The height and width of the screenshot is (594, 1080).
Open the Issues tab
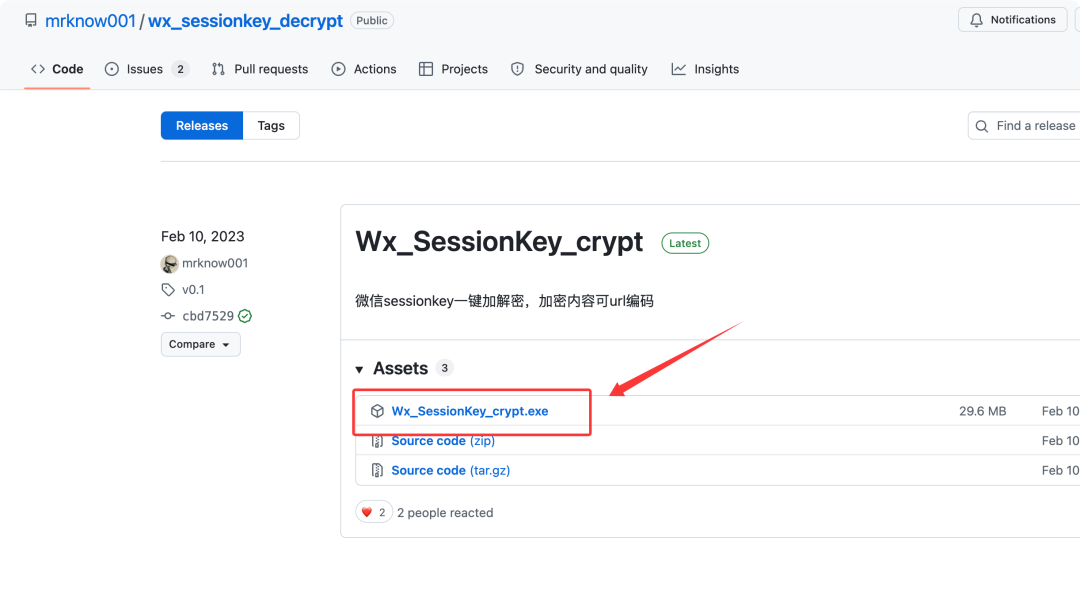tap(147, 69)
